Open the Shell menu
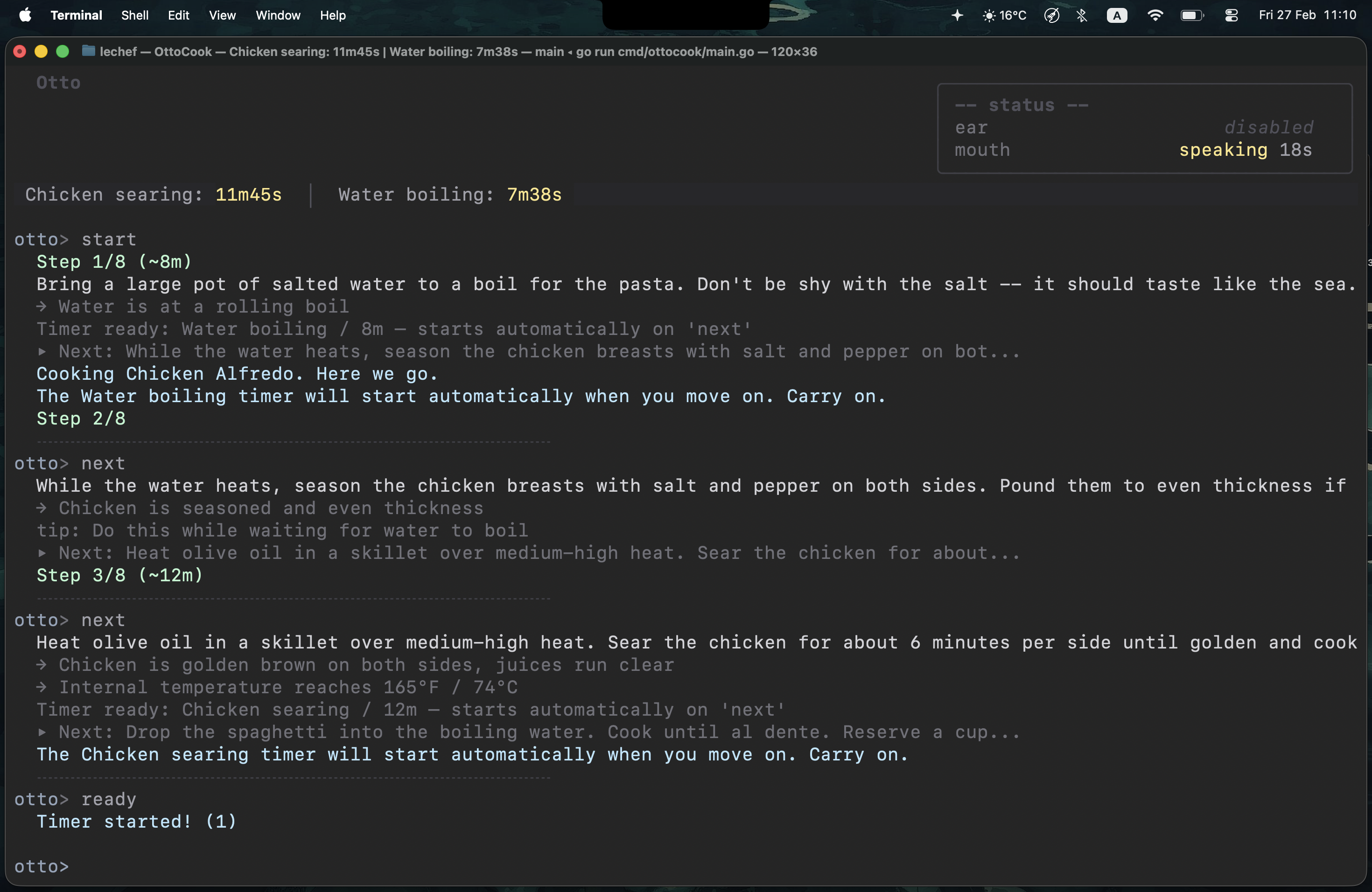This screenshot has width=1372, height=892. click(134, 15)
